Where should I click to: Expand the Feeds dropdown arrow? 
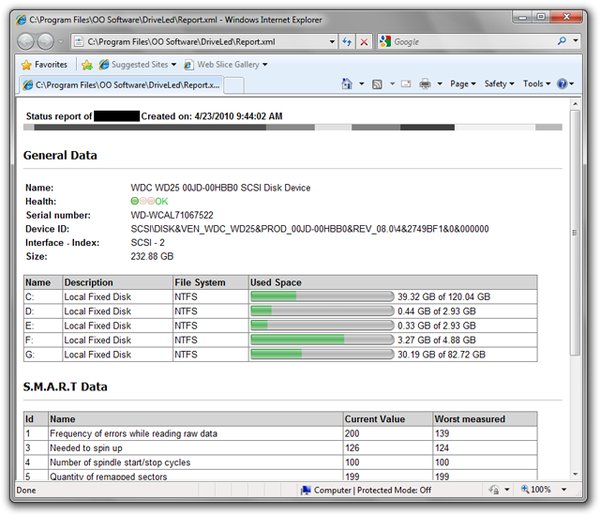(x=392, y=84)
